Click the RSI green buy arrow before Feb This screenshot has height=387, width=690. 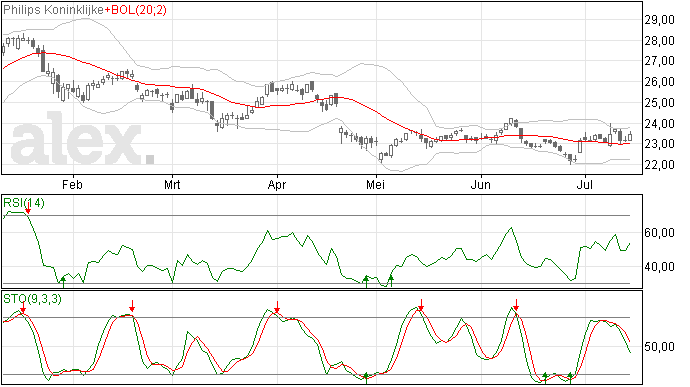(63, 281)
